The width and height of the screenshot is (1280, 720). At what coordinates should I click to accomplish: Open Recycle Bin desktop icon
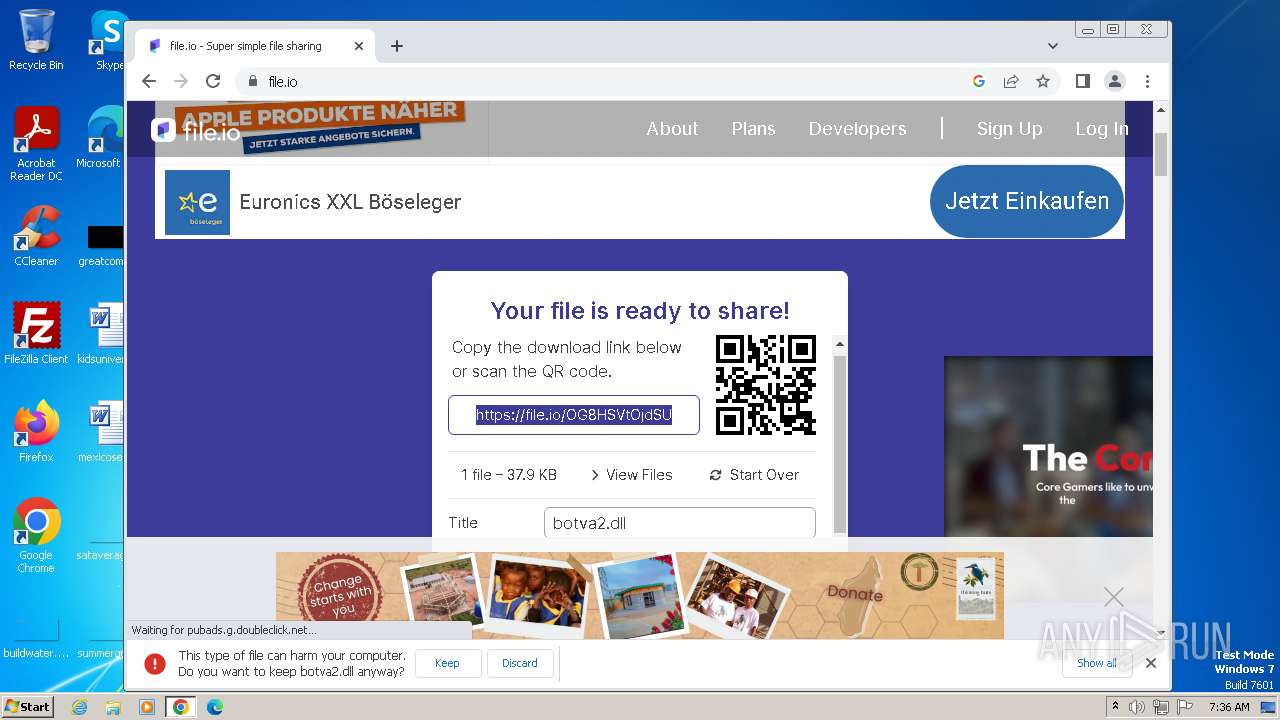click(36, 40)
